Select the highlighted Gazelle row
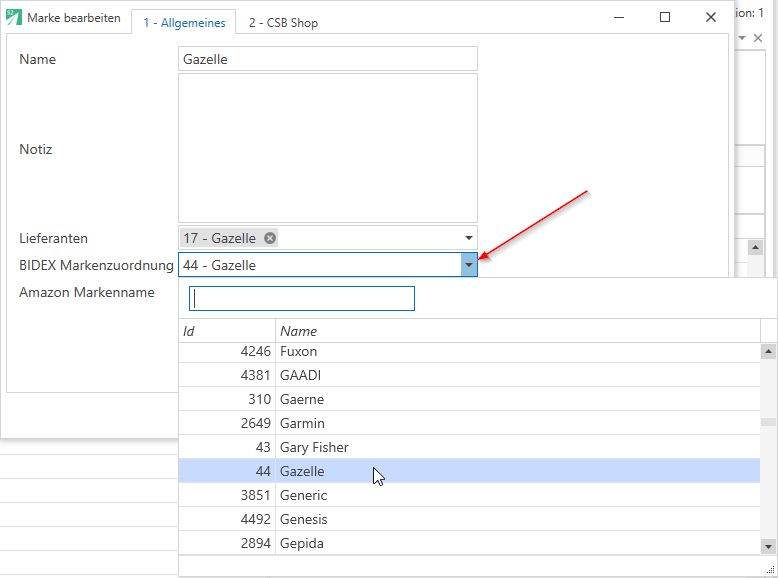 469,471
